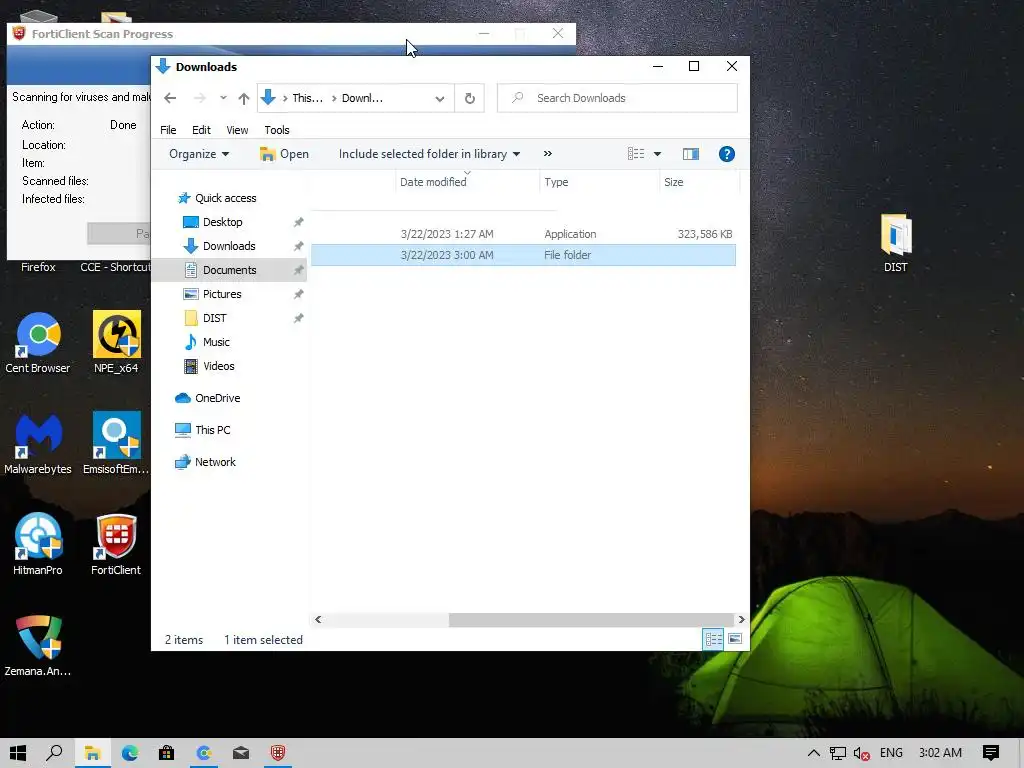Select the Application row dated 1:27 AM
The width and height of the screenshot is (1024, 768).
point(523,234)
